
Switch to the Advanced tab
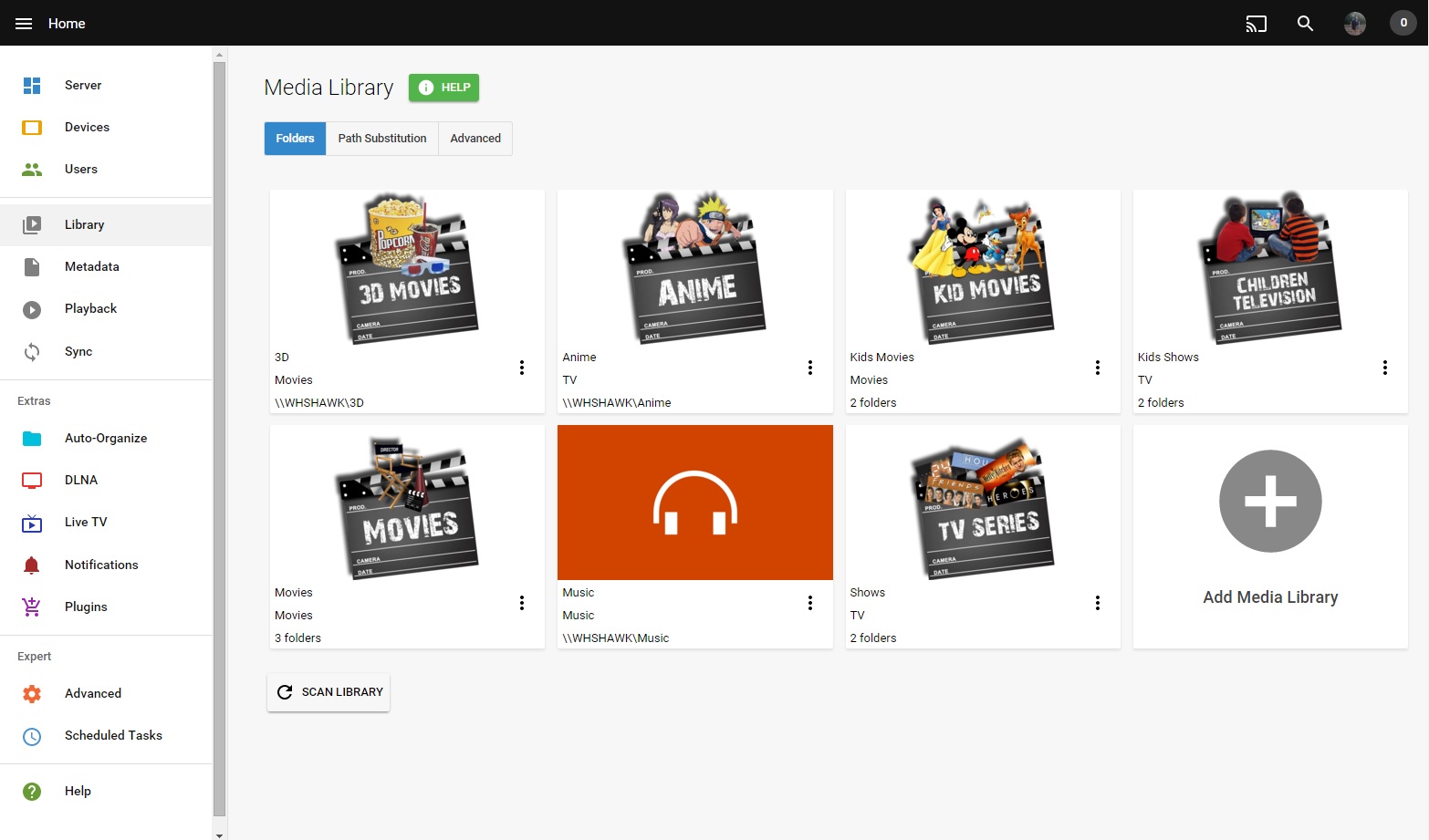[x=475, y=139]
